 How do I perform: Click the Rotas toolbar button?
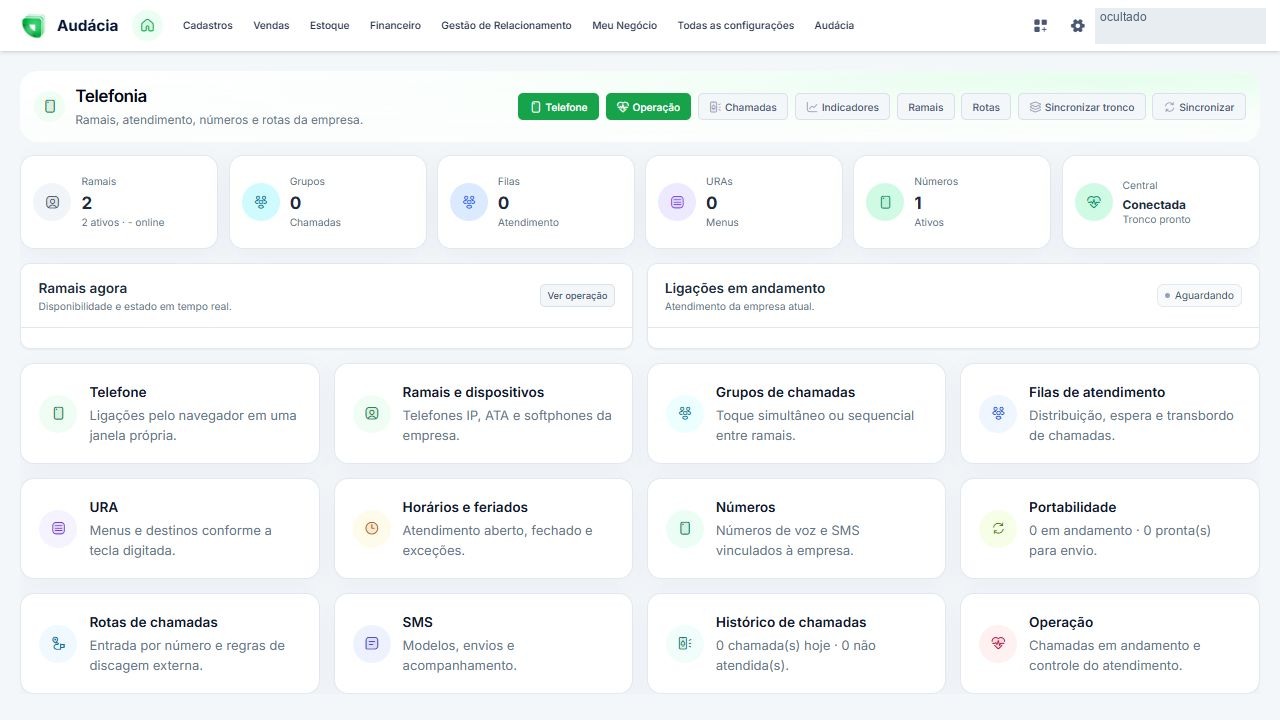pos(986,107)
